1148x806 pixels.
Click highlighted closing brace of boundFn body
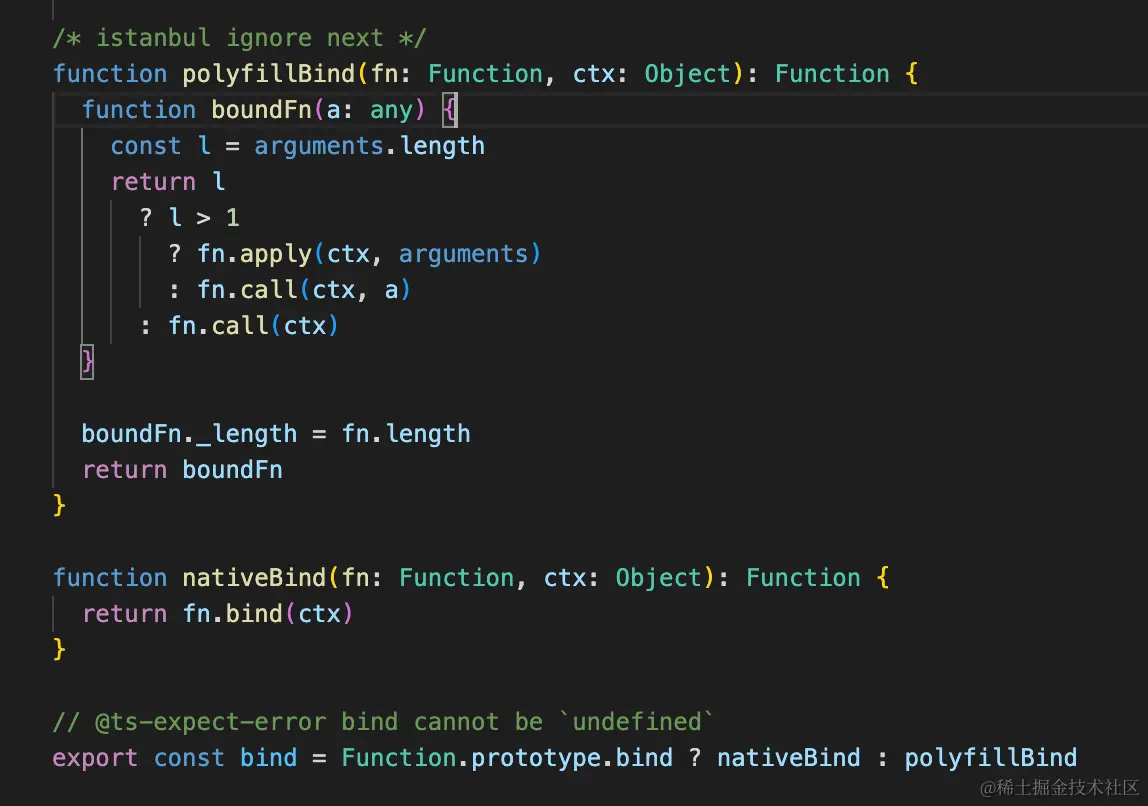[87, 362]
